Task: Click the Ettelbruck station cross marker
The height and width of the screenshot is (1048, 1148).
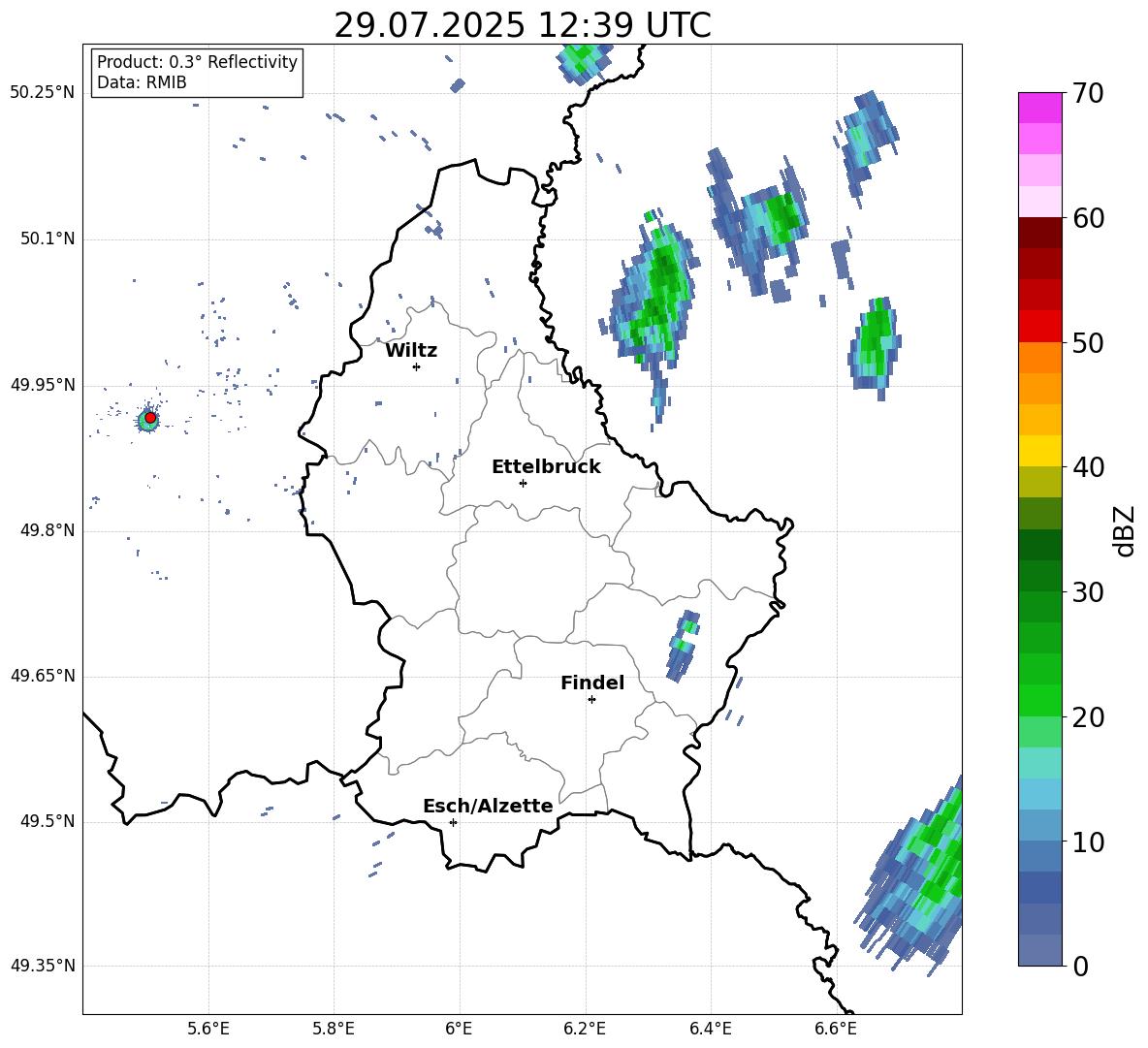Action: [523, 483]
